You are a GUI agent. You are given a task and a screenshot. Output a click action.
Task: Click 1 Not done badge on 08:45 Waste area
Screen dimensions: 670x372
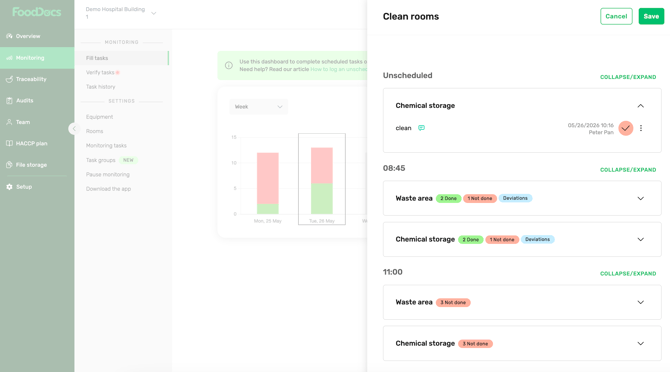(x=480, y=199)
